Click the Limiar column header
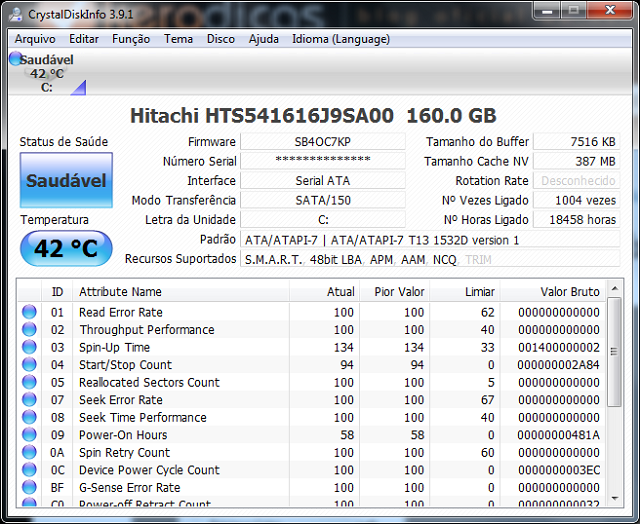 coord(464,292)
